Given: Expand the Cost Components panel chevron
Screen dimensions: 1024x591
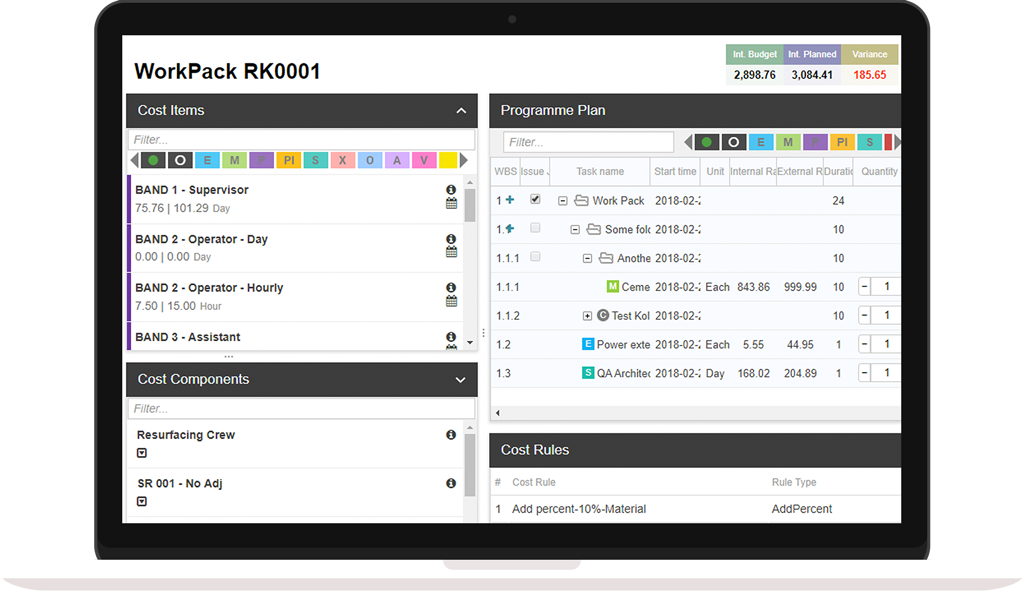Looking at the screenshot, I should click(460, 380).
